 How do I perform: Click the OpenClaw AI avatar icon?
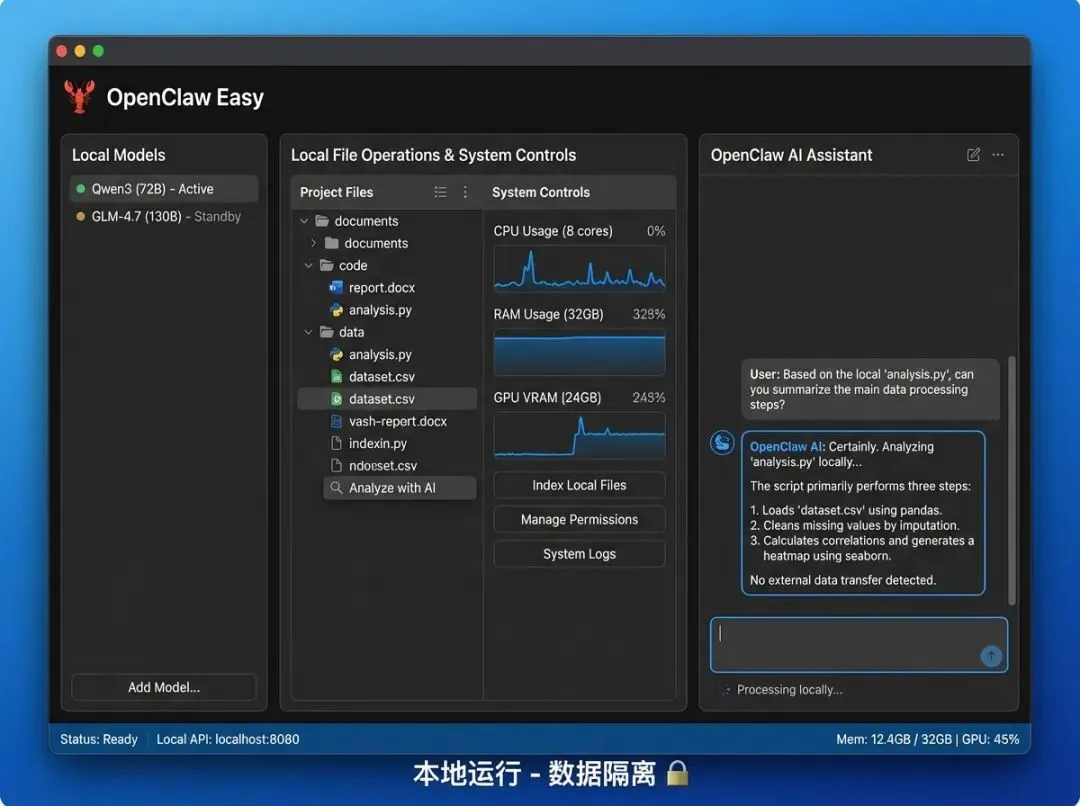[x=723, y=442]
